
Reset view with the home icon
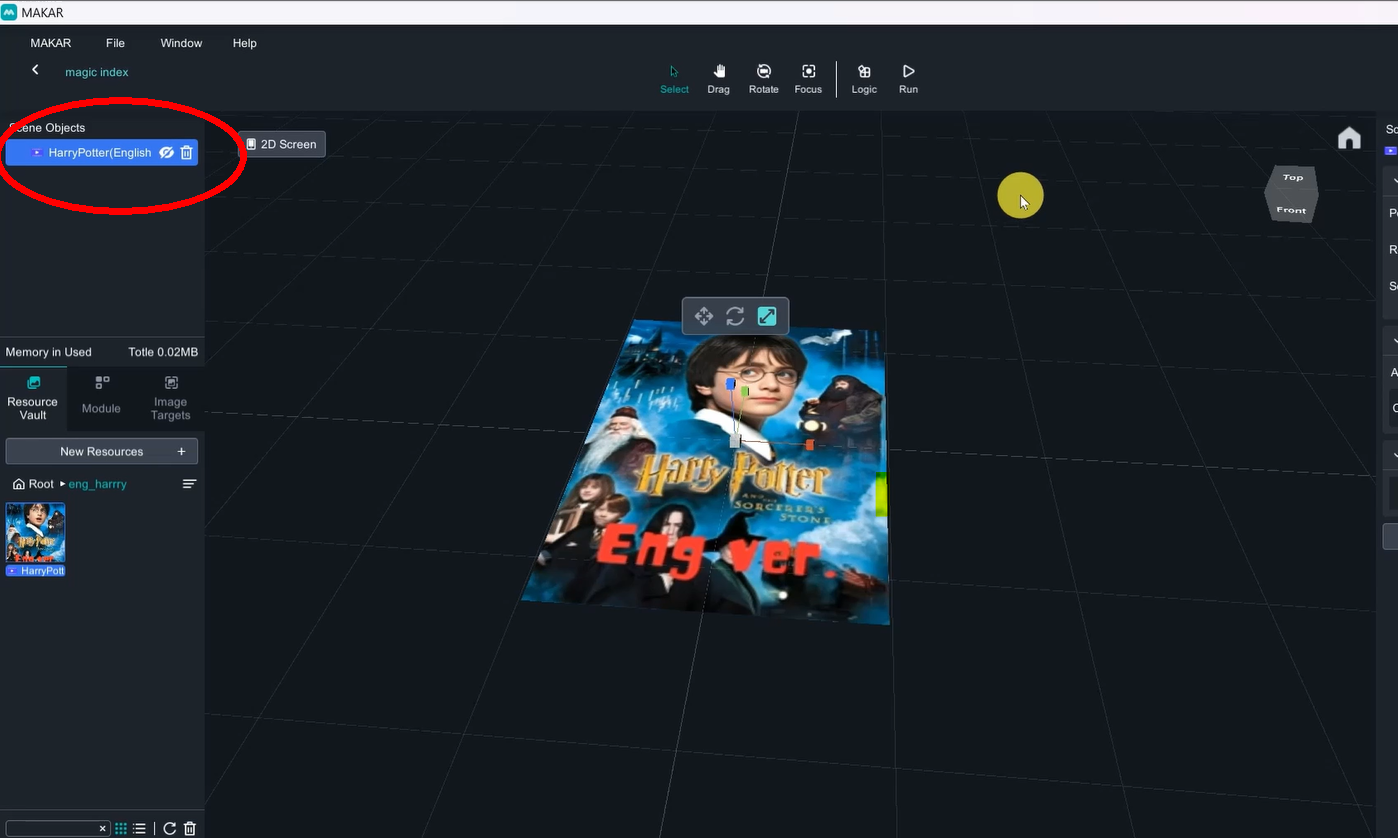[x=1349, y=139]
